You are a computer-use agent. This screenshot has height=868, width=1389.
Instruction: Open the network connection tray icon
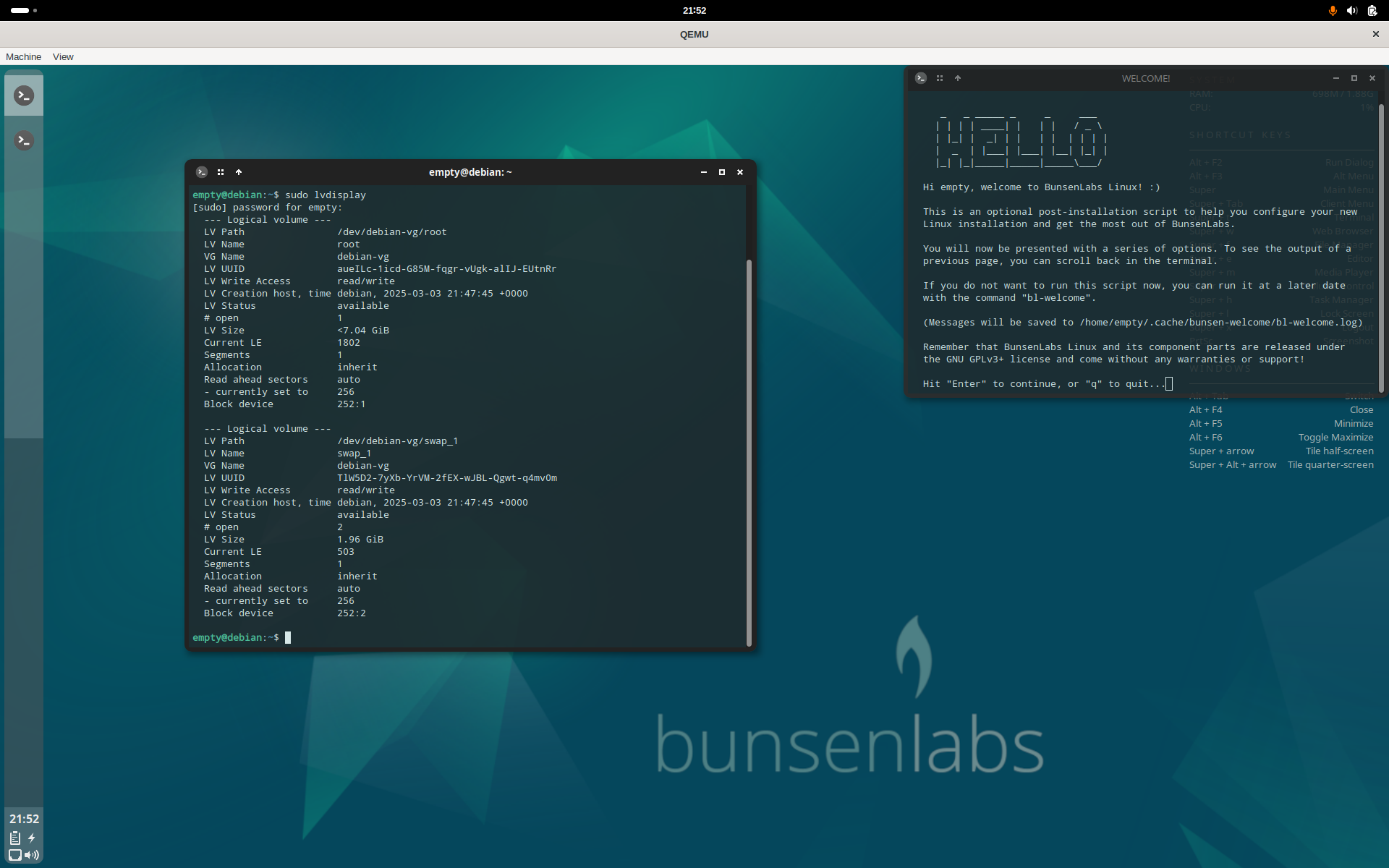pos(15,855)
